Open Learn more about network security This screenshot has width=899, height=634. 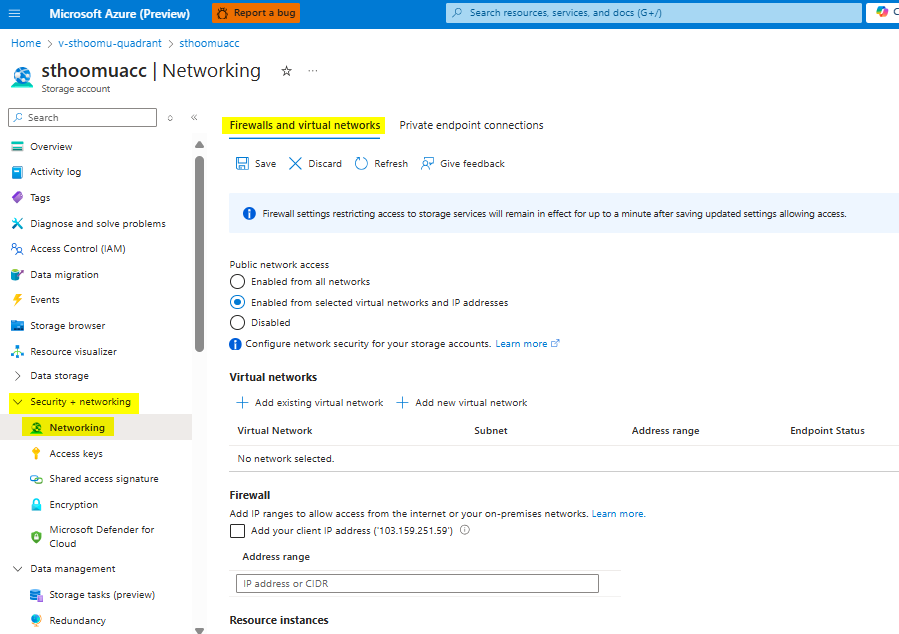(527, 344)
